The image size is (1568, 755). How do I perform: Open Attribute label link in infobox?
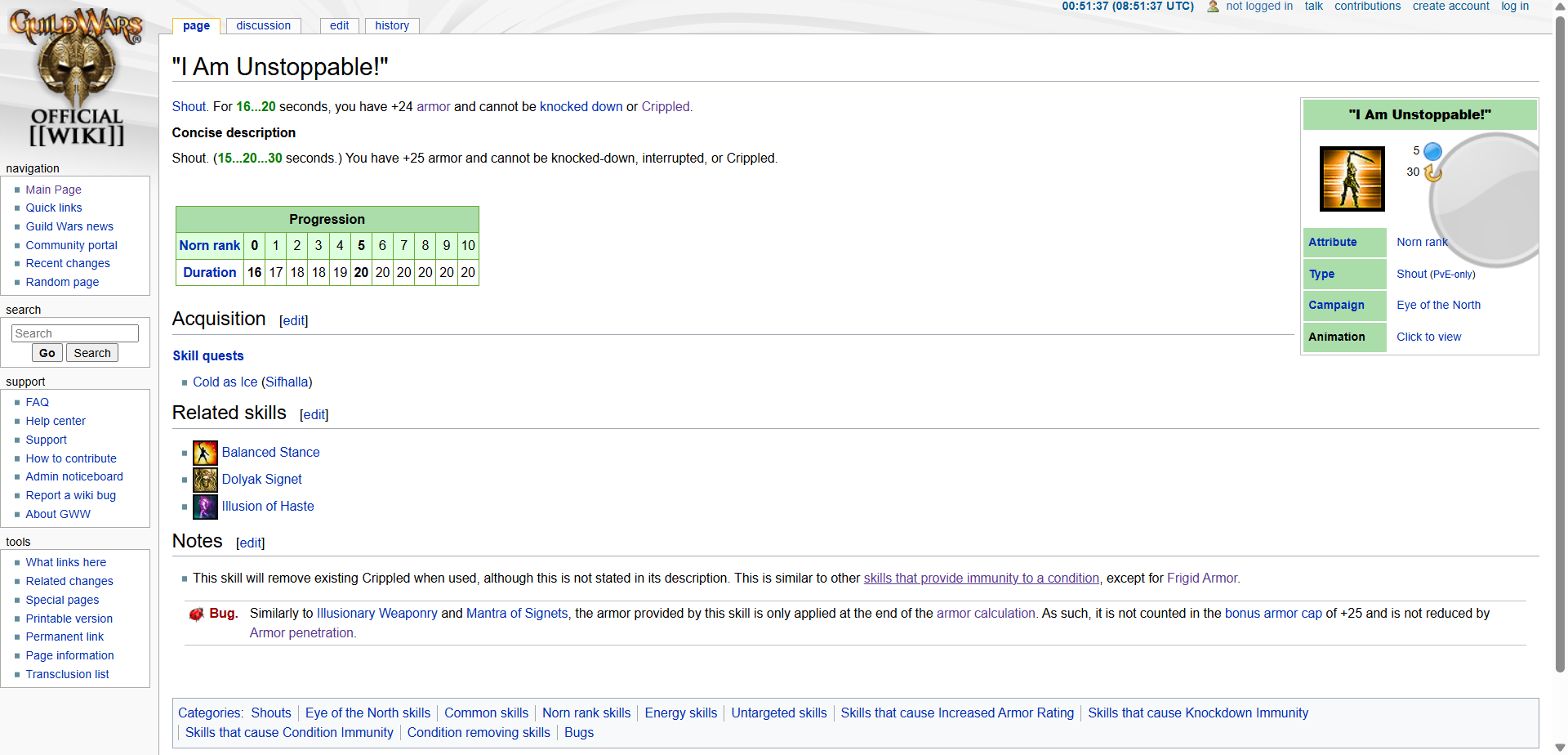pos(1332,242)
